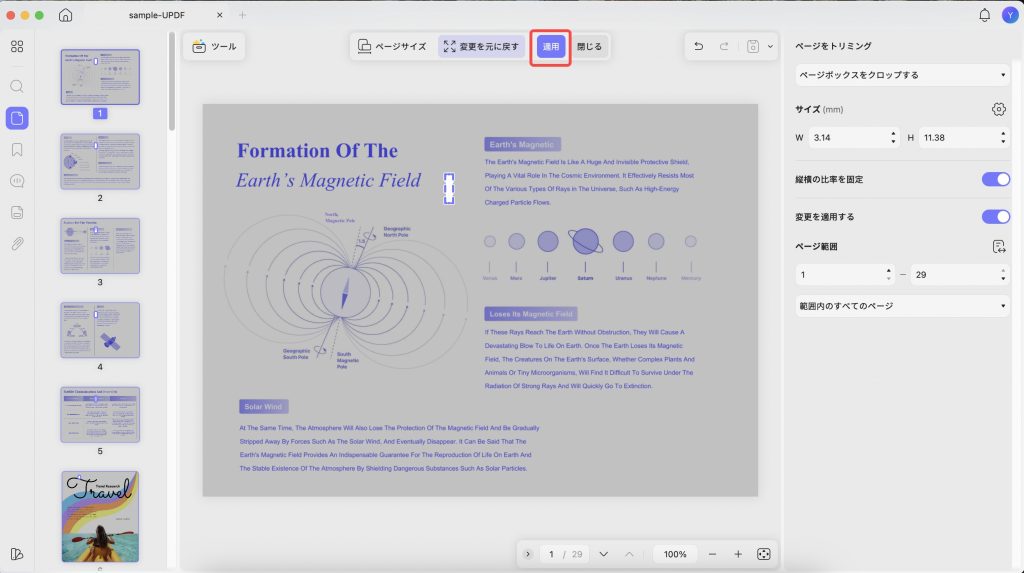
Task: Open the attachment paperclip icon
Action: coord(17,244)
